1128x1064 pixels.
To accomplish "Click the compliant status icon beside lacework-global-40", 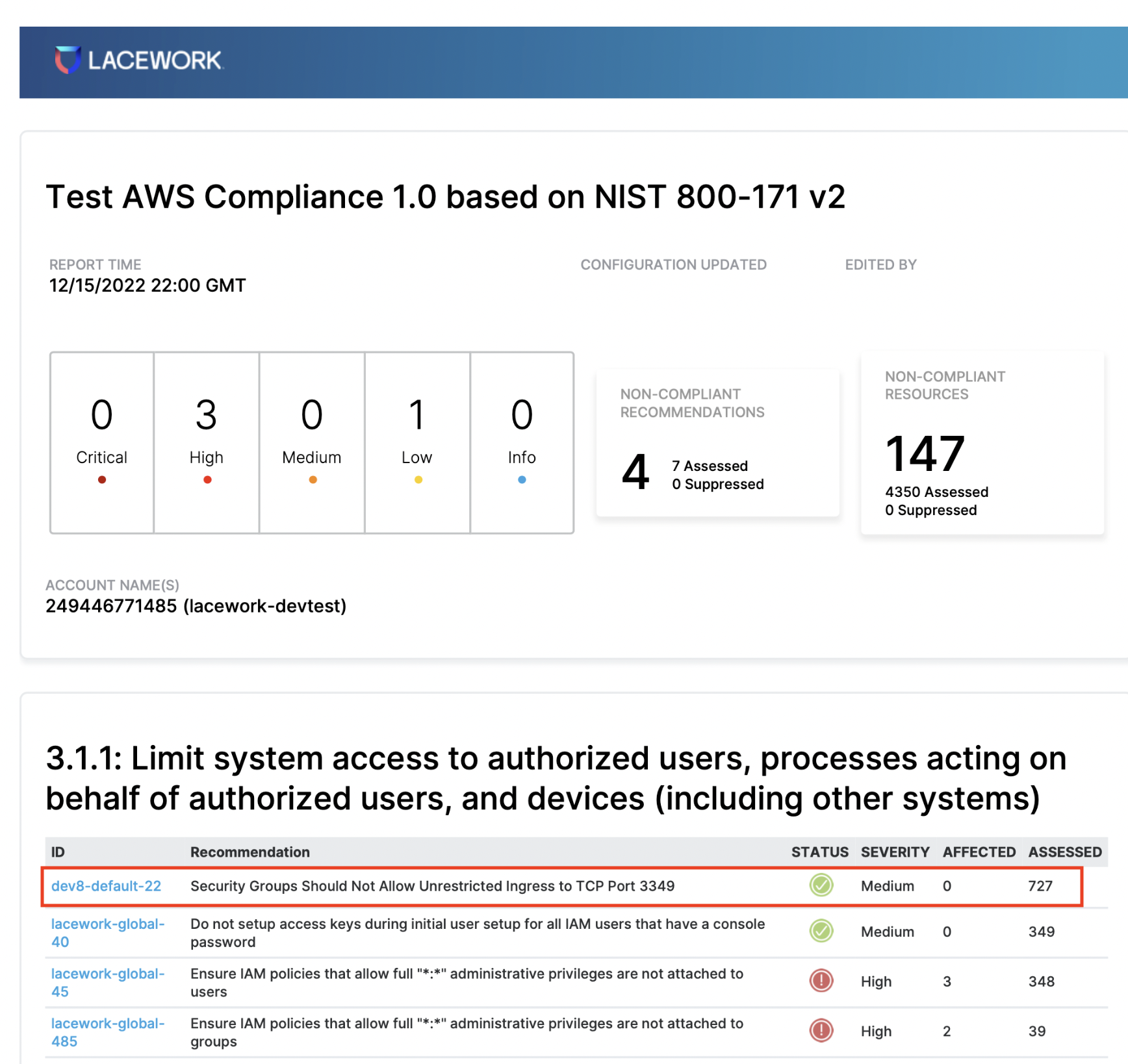I will [821, 931].
